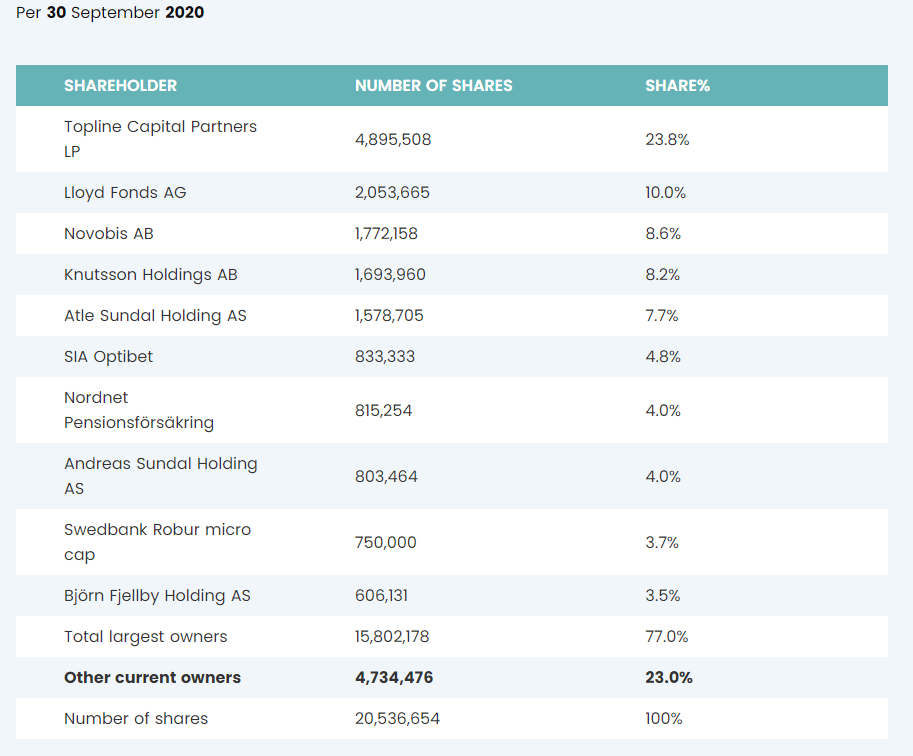
Task: Select the Novobis AB row name
Action: point(109,233)
